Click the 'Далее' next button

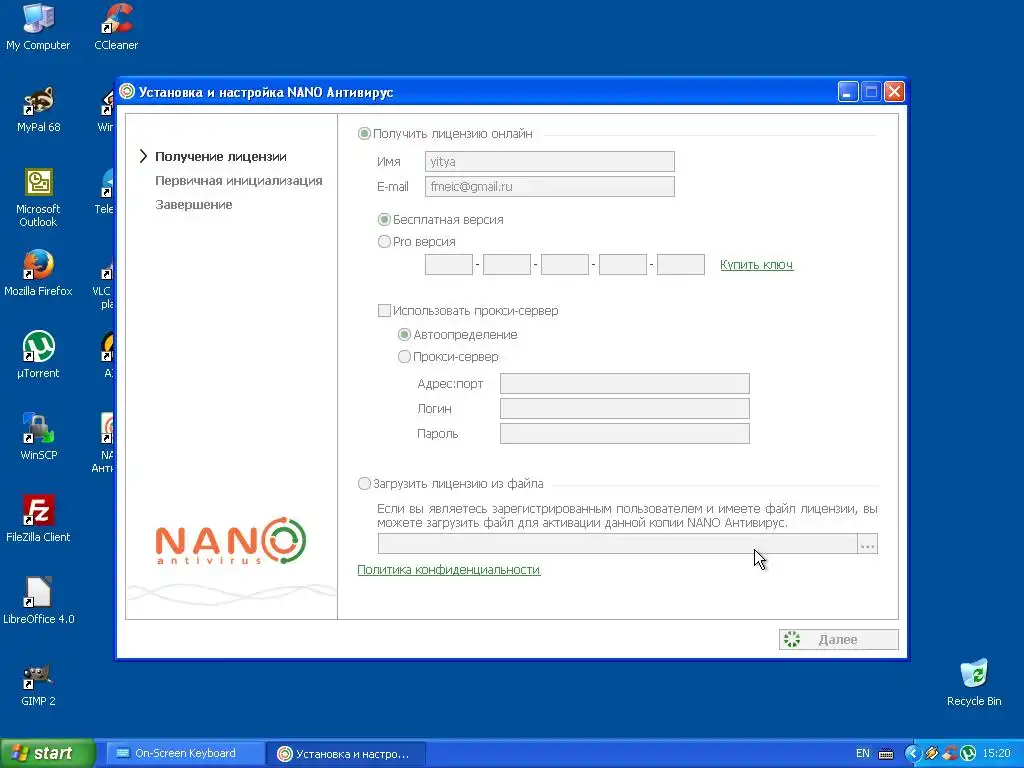(x=838, y=639)
